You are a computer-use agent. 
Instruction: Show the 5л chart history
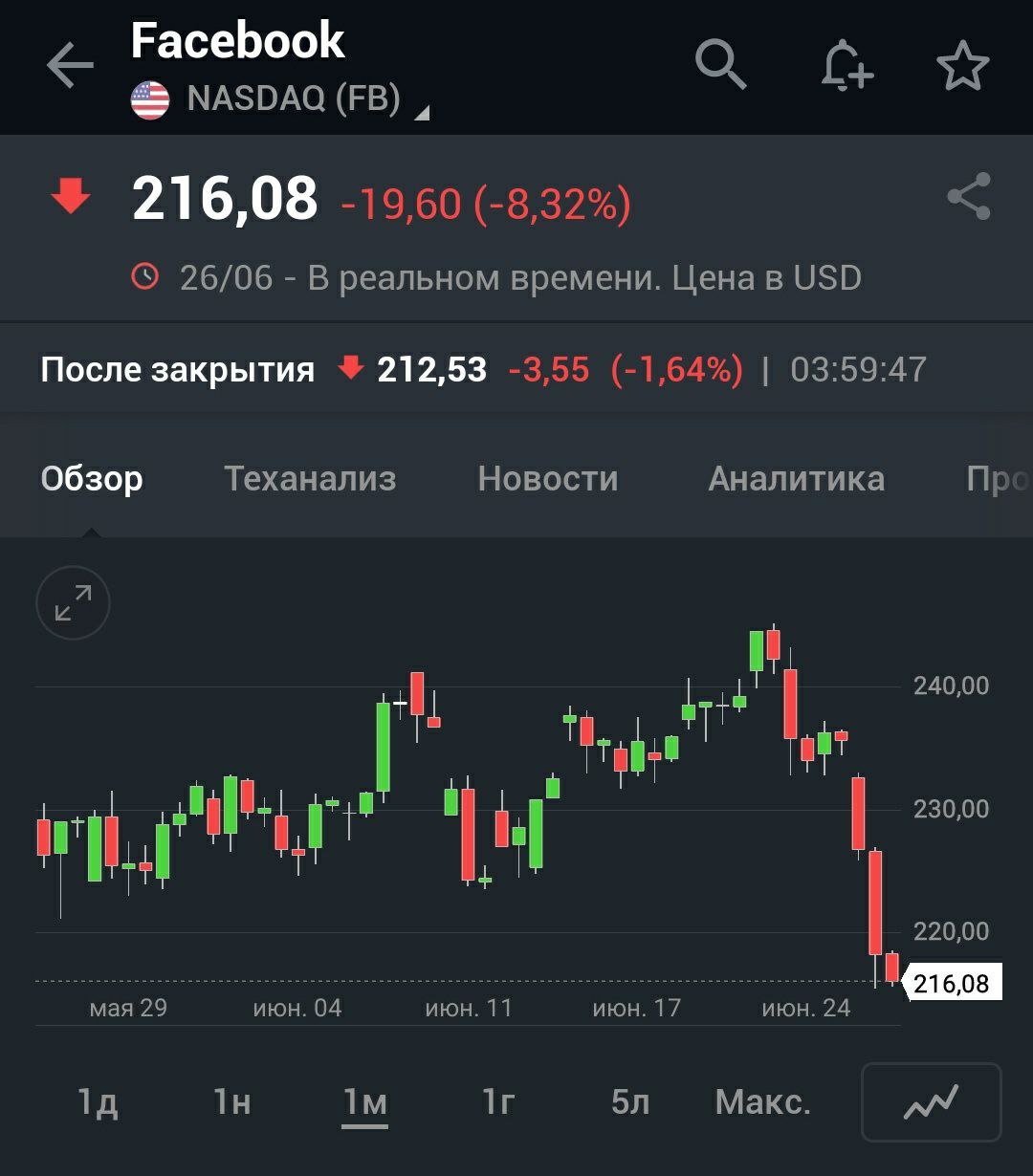630,1102
